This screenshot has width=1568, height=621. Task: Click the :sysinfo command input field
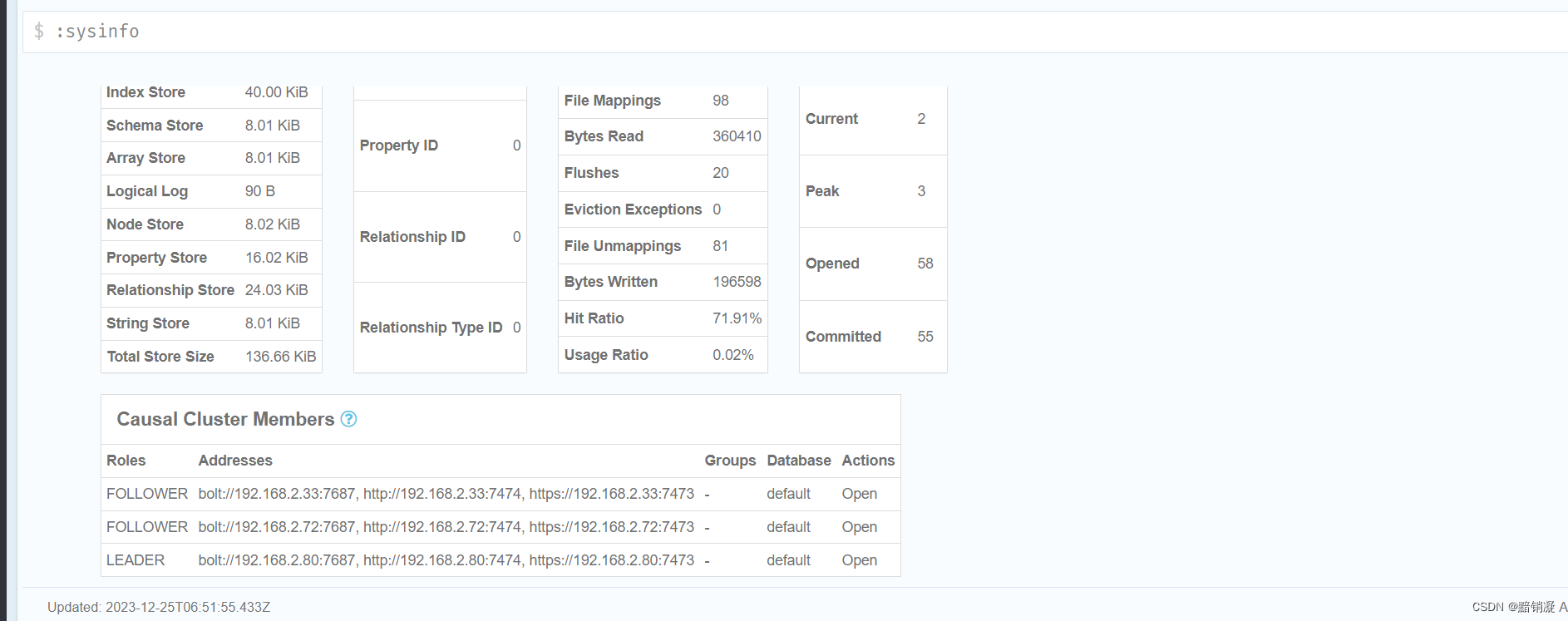point(795,32)
